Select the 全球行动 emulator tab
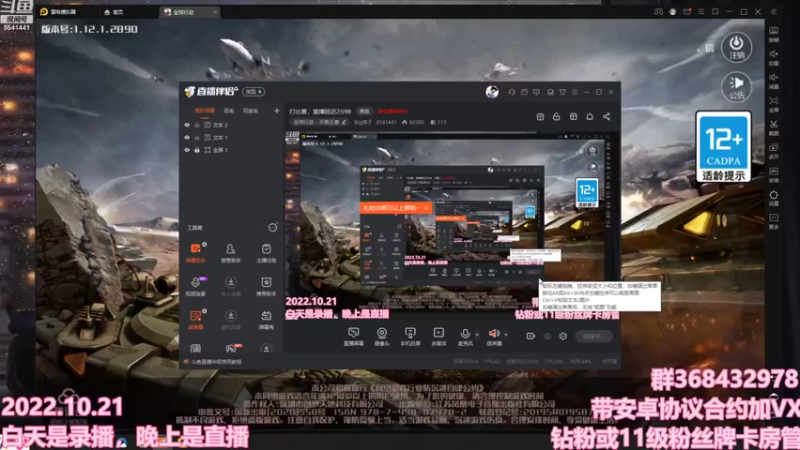The width and height of the screenshot is (800, 450). point(189,12)
